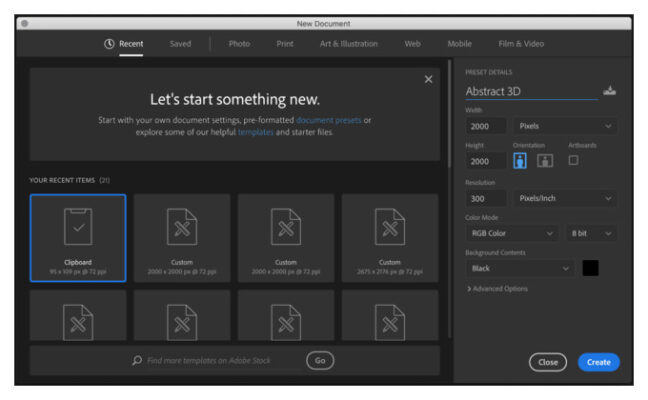Expand Advanced Options
The height and width of the screenshot is (400, 648).
pos(498,289)
